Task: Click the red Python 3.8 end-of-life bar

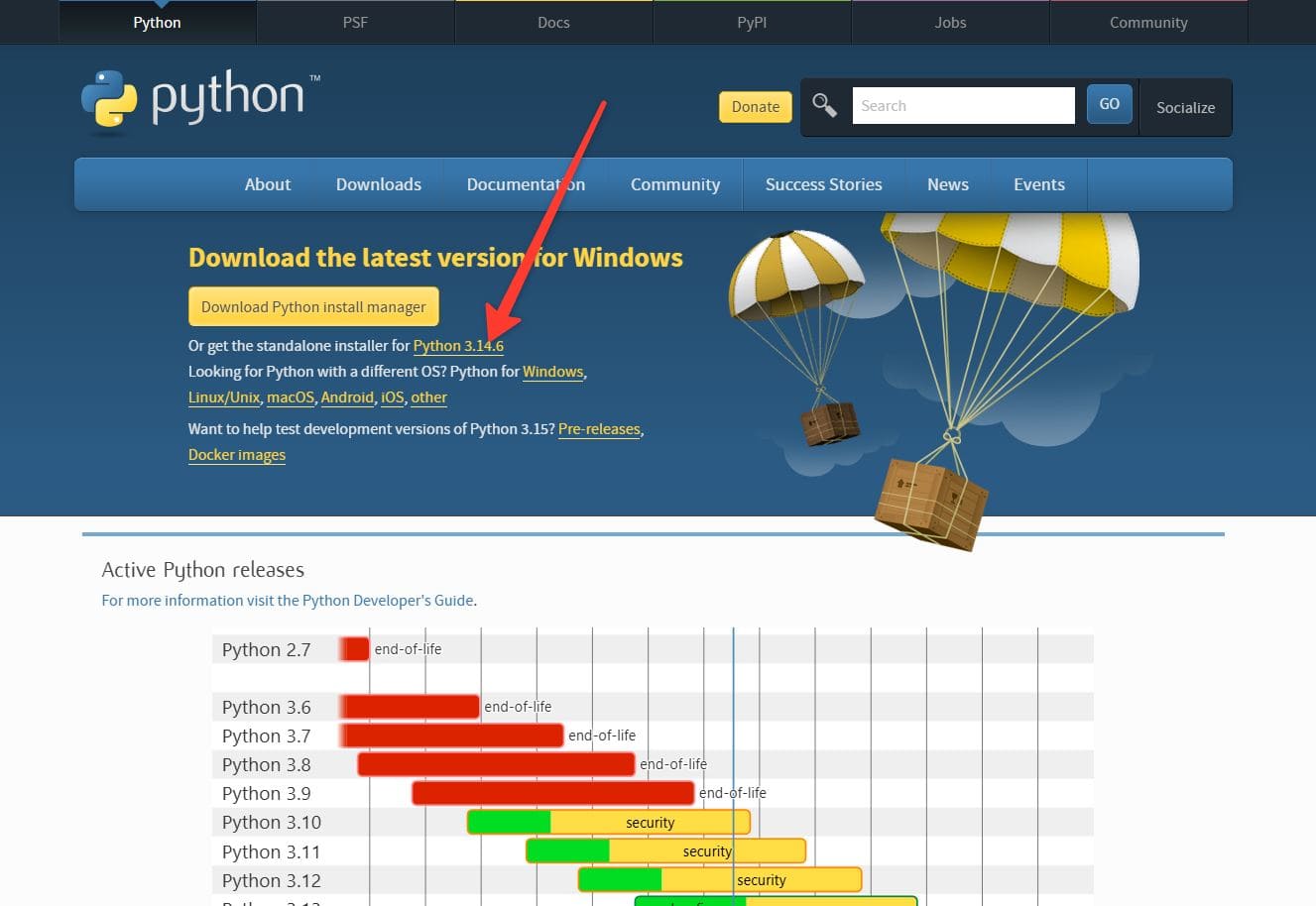Action: (x=496, y=764)
